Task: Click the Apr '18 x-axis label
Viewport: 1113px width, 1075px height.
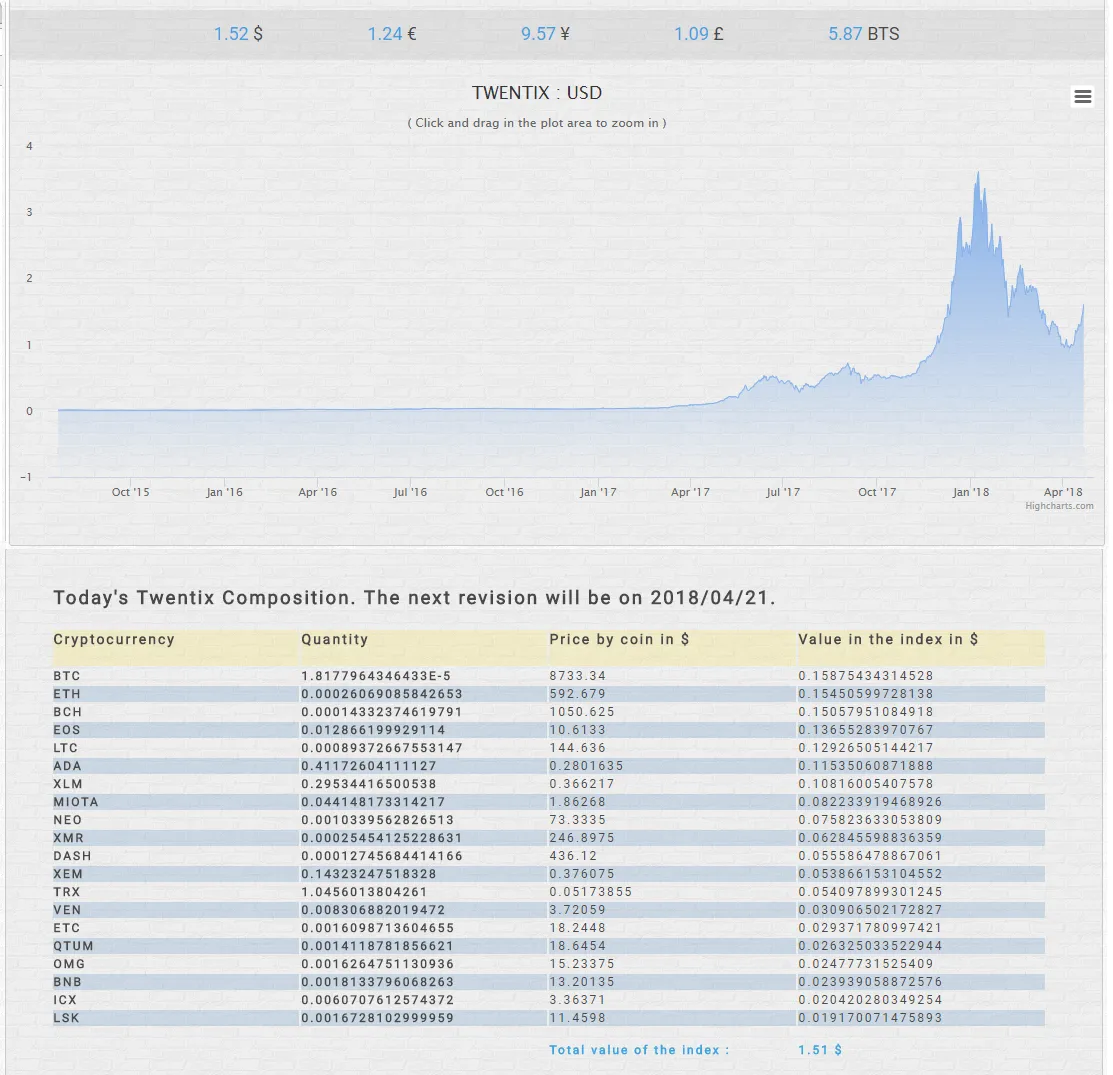Action: (x=1063, y=491)
